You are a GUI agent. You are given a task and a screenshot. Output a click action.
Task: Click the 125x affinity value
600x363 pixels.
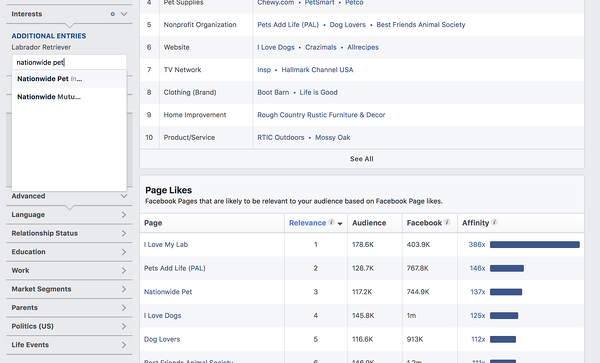pyautogui.click(x=478, y=316)
